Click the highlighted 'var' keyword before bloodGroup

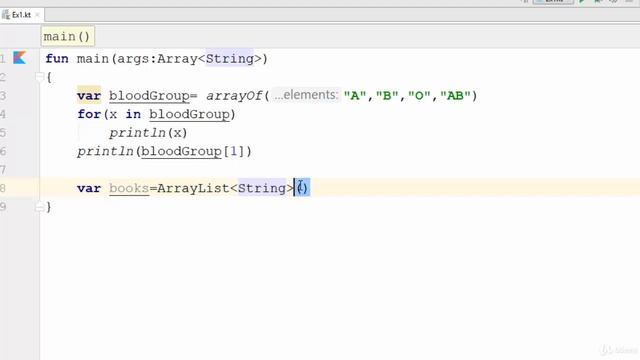[89, 96]
